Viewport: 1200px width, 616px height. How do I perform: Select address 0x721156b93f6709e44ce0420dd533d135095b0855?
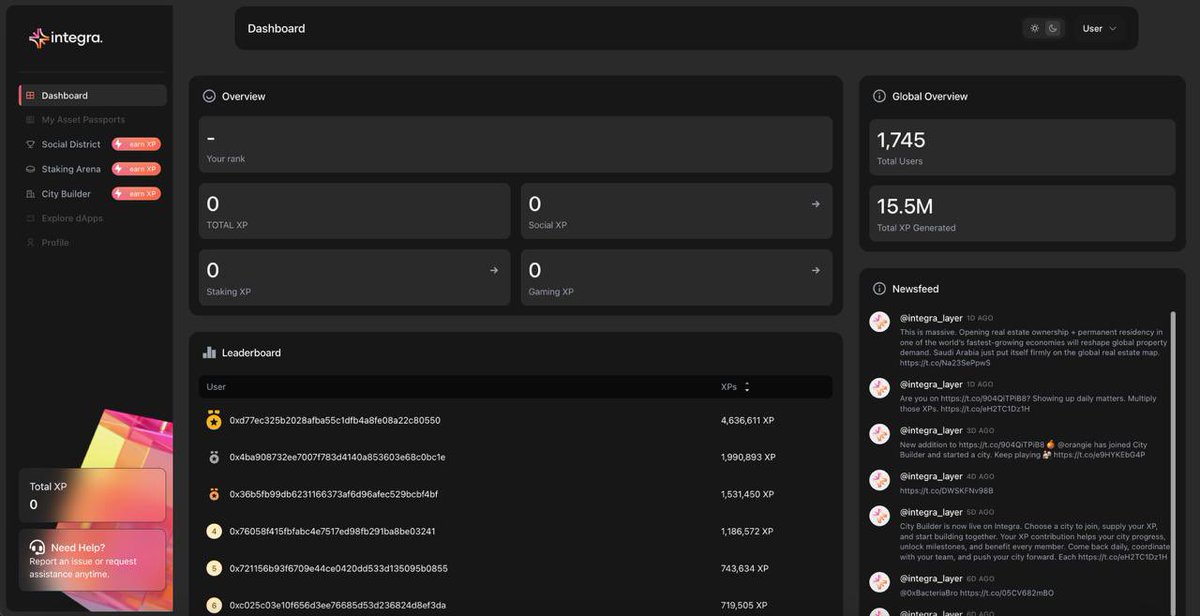tap(338, 568)
